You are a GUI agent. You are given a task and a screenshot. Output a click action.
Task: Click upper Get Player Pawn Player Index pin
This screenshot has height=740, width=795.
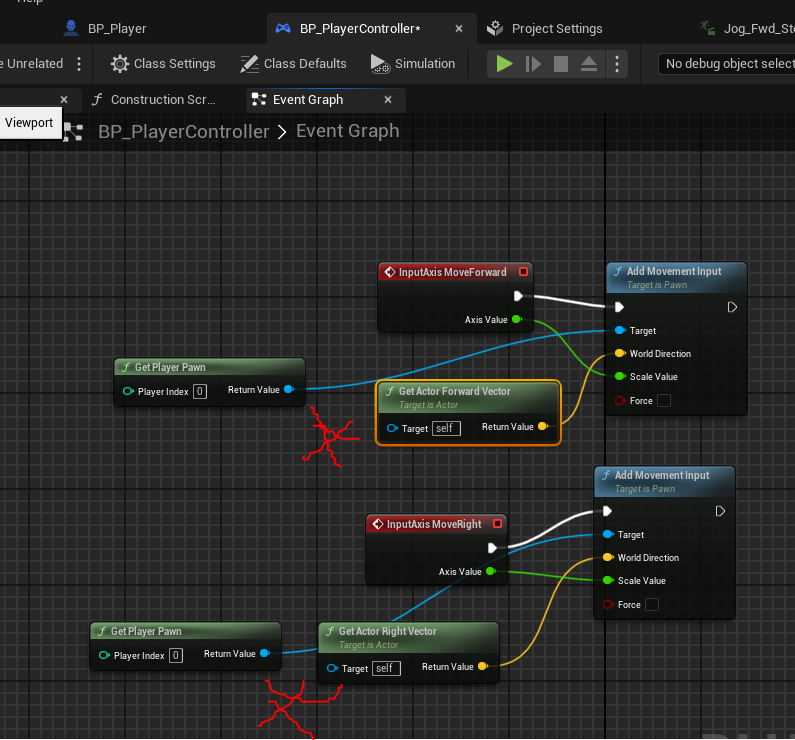coord(128,391)
